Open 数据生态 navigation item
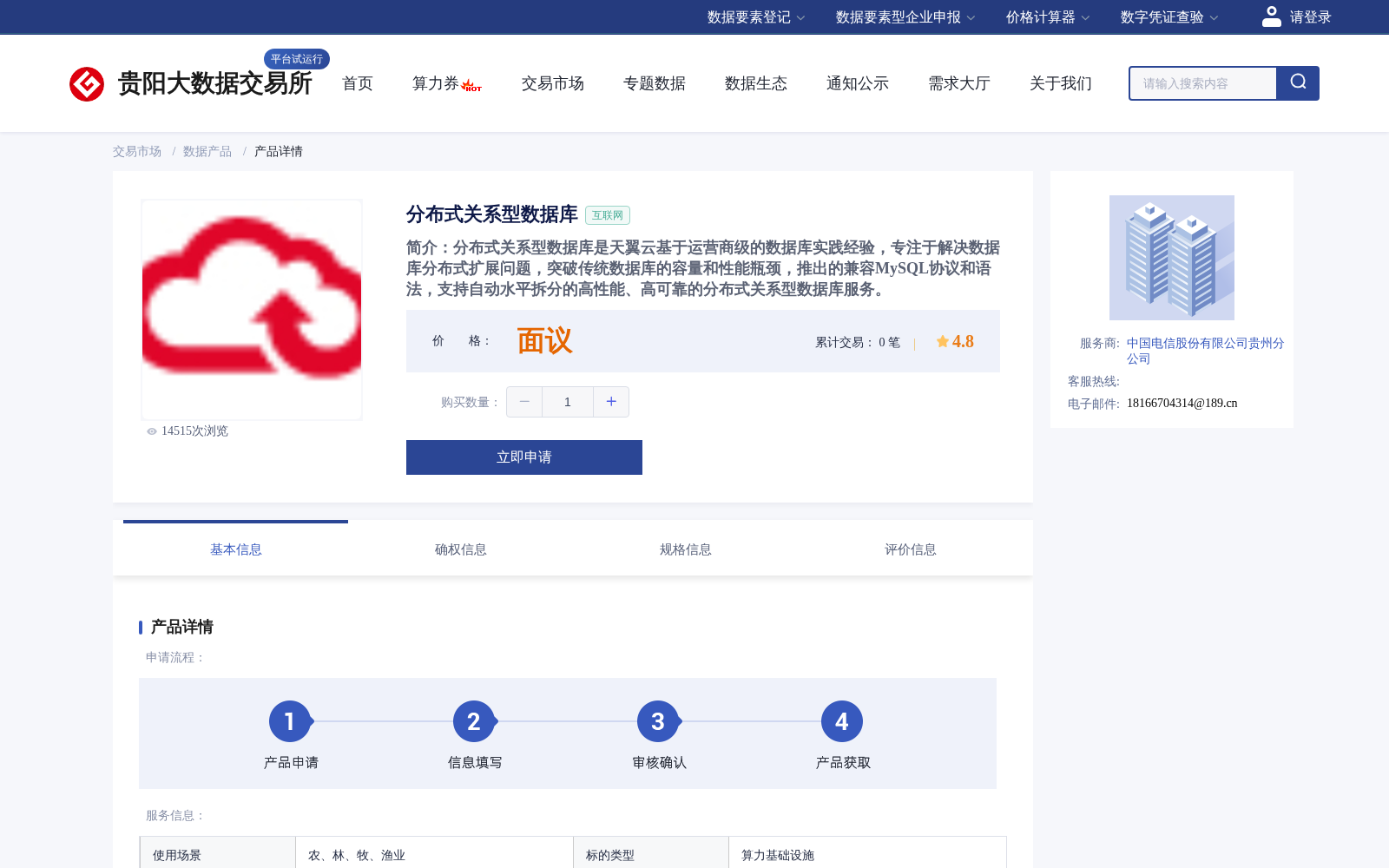 tap(756, 83)
